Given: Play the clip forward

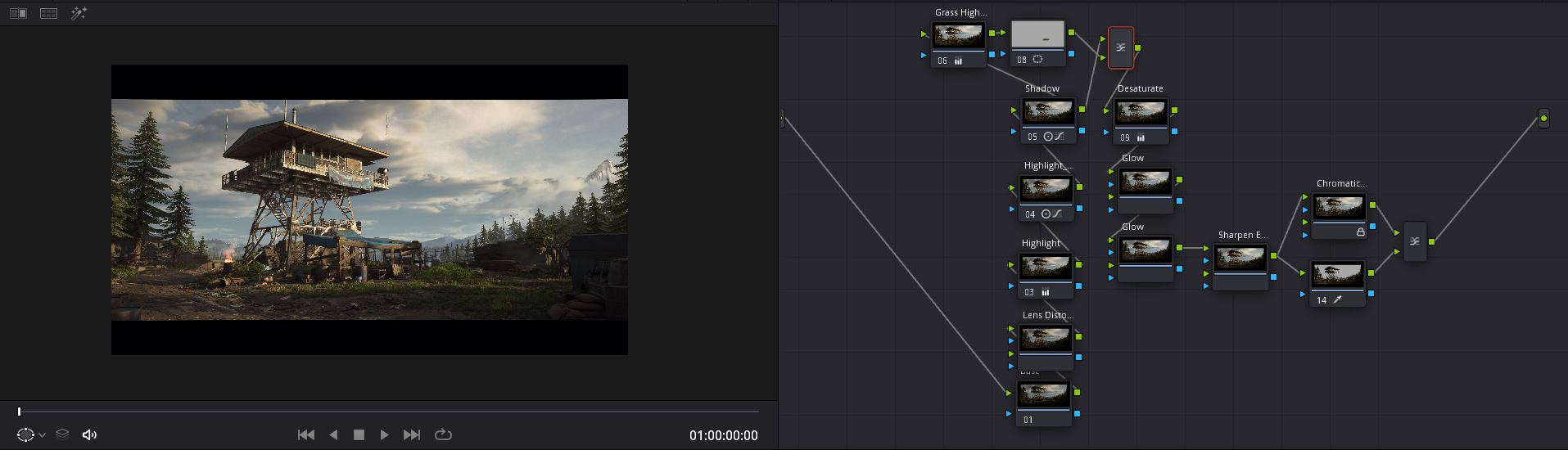Looking at the screenshot, I should 384,434.
